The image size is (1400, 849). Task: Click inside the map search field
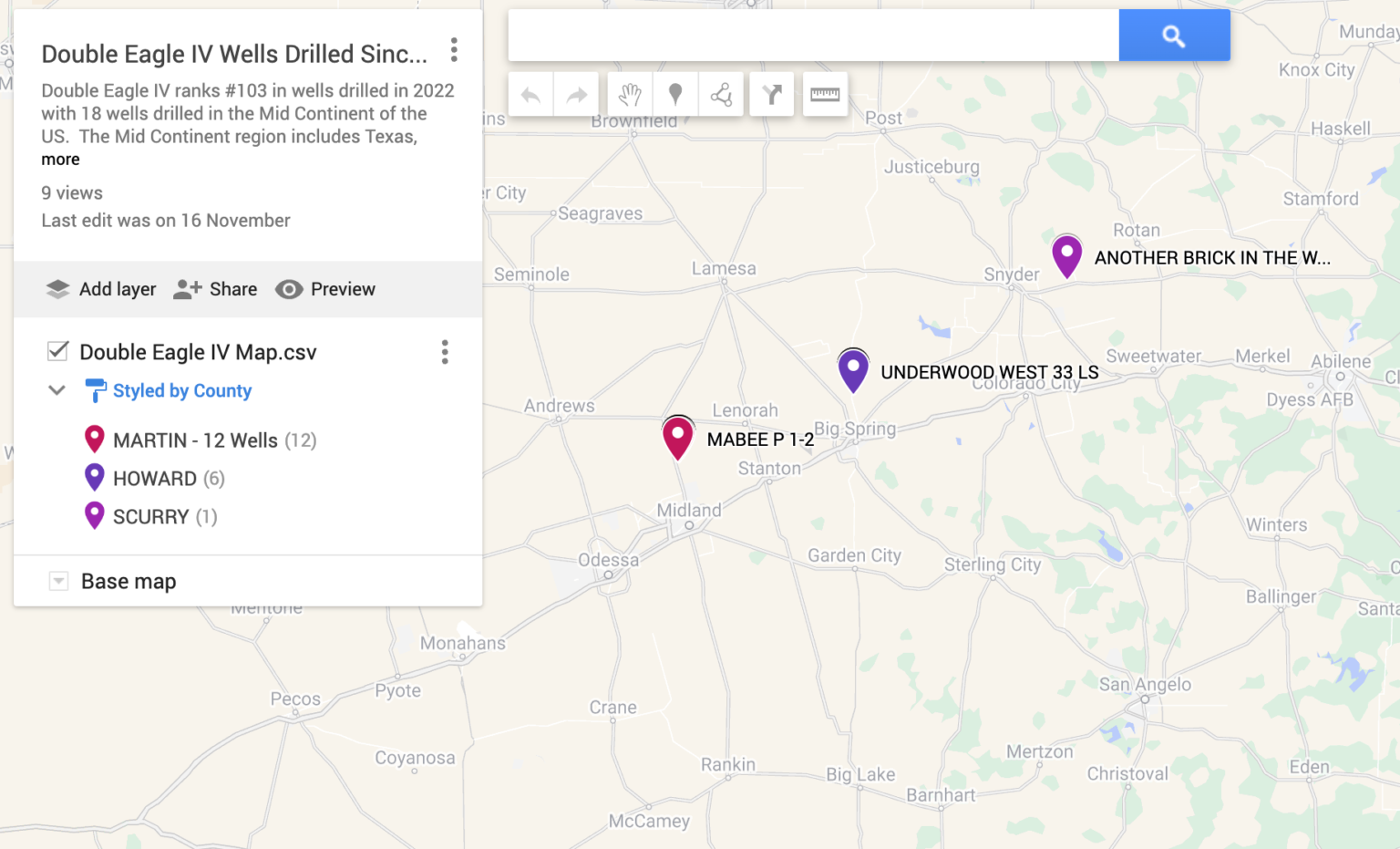coord(812,36)
